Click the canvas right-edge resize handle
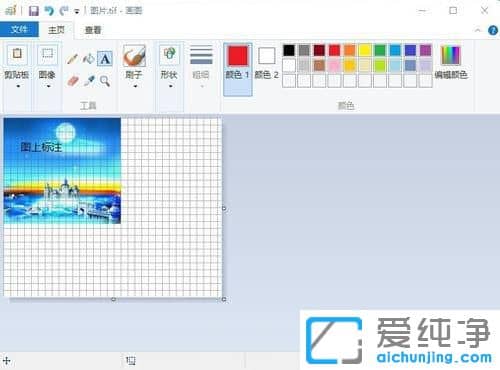 pos(224,209)
